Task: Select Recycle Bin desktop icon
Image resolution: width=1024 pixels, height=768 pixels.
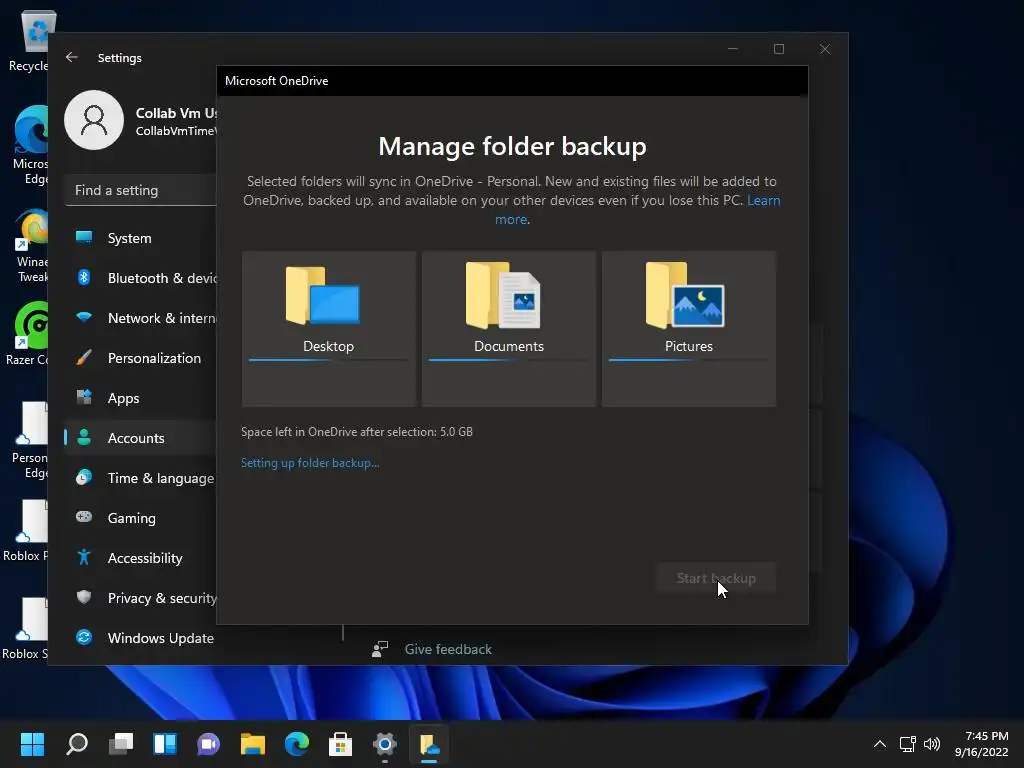Action: [x=29, y=40]
